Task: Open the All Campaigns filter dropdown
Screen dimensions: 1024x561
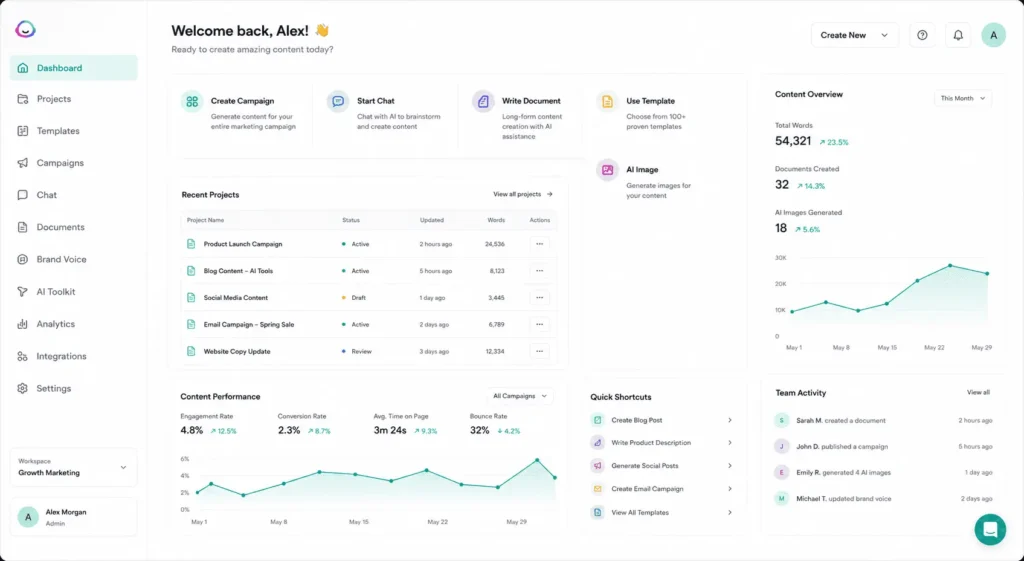Action: pyautogui.click(x=520, y=396)
